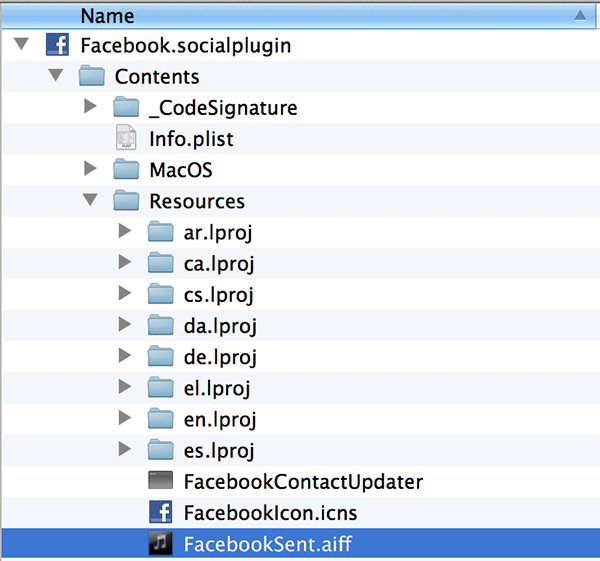
Task: Click the en.lproj folder icon
Action: tap(161, 419)
